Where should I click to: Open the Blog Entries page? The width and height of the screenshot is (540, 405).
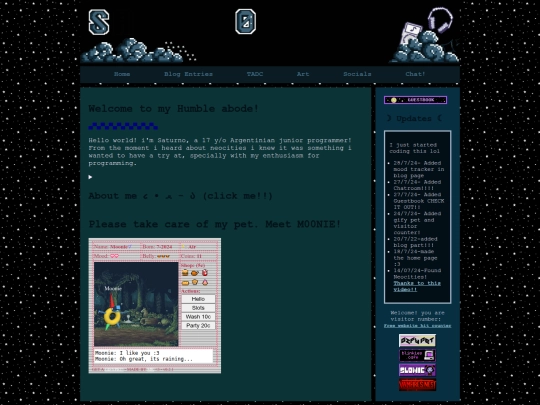click(x=188, y=74)
